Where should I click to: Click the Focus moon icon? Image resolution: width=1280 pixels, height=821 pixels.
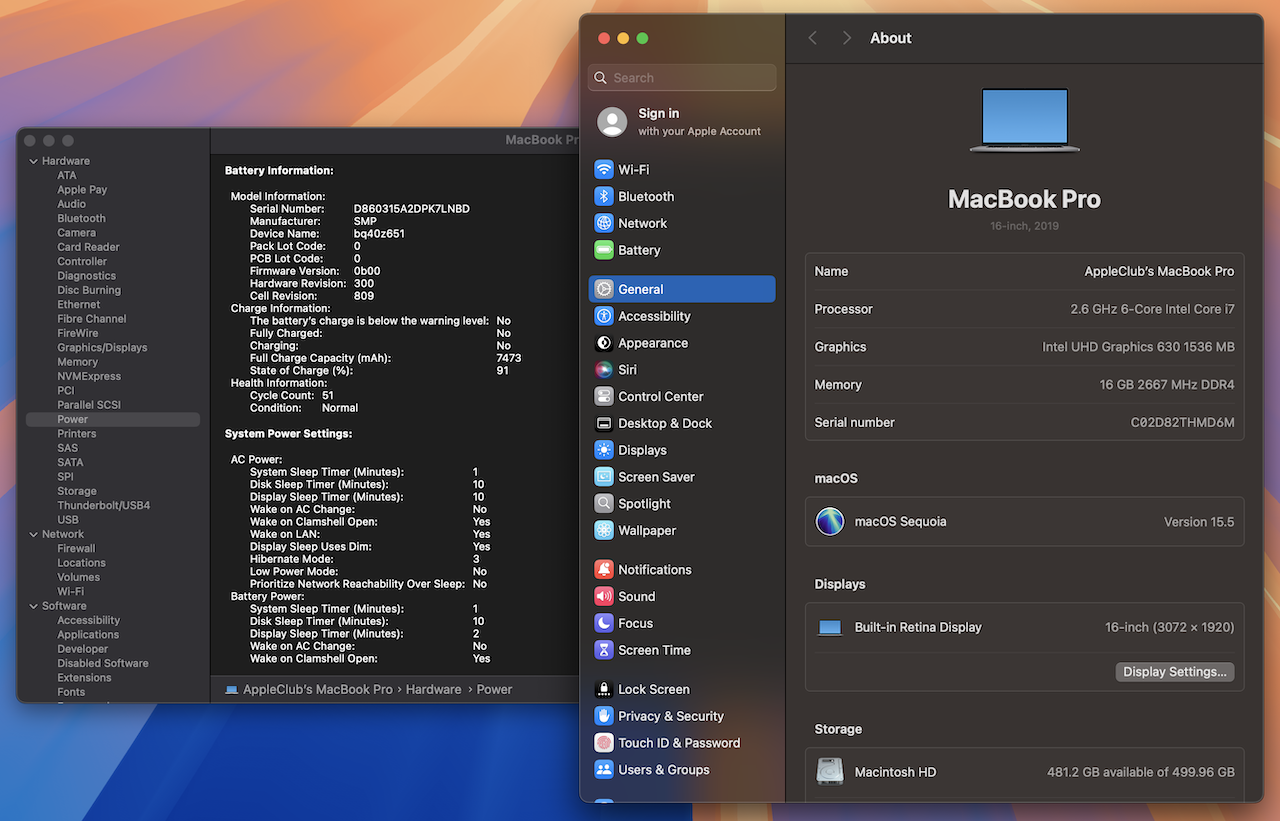click(603, 623)
